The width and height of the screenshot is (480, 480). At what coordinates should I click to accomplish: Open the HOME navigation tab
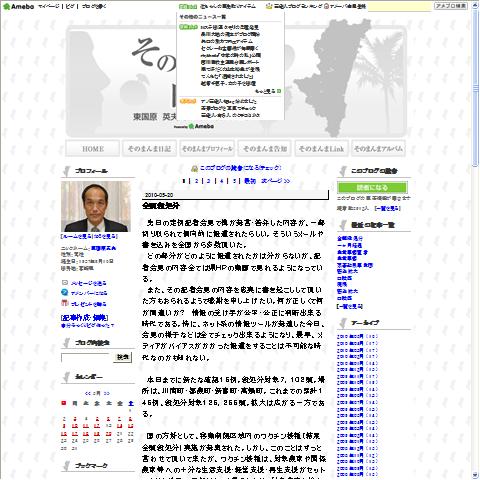coord(92,149)
